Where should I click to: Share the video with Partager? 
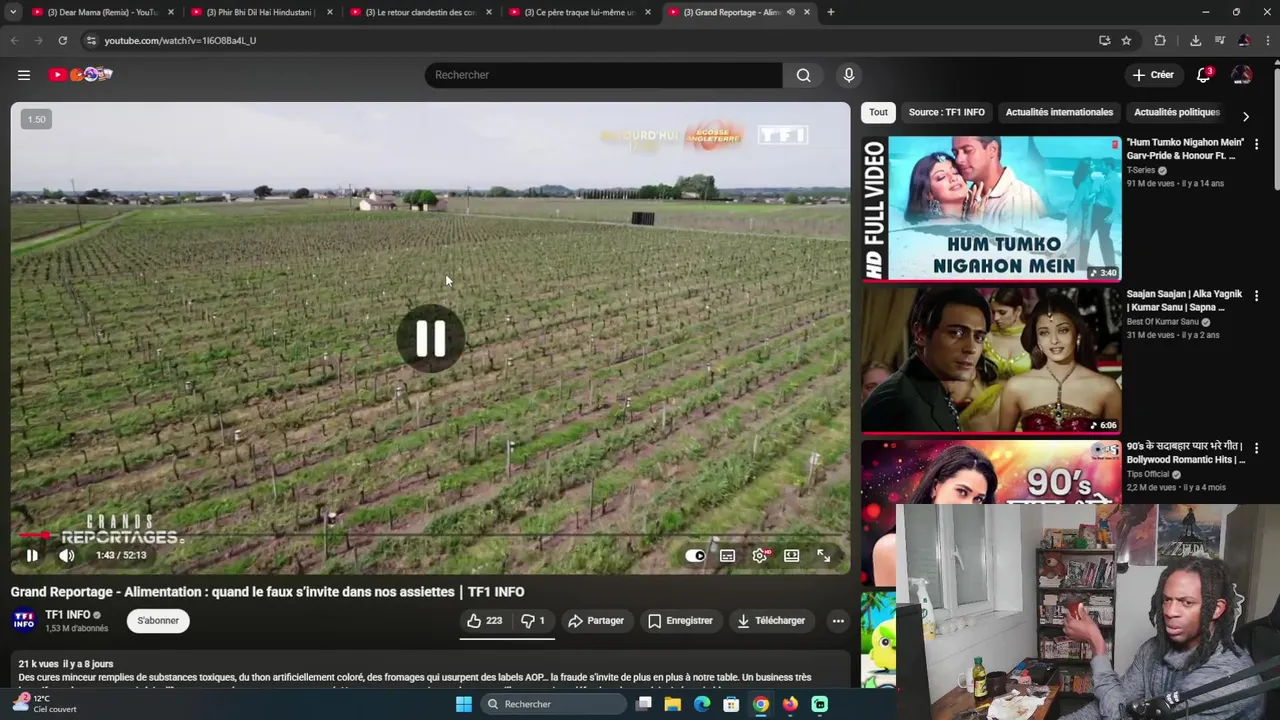point(596,621)
